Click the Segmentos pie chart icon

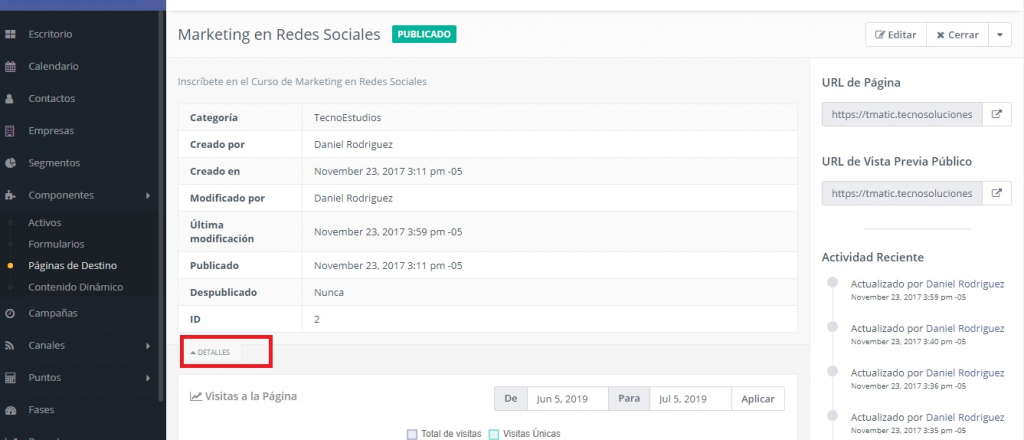point(10,163)
